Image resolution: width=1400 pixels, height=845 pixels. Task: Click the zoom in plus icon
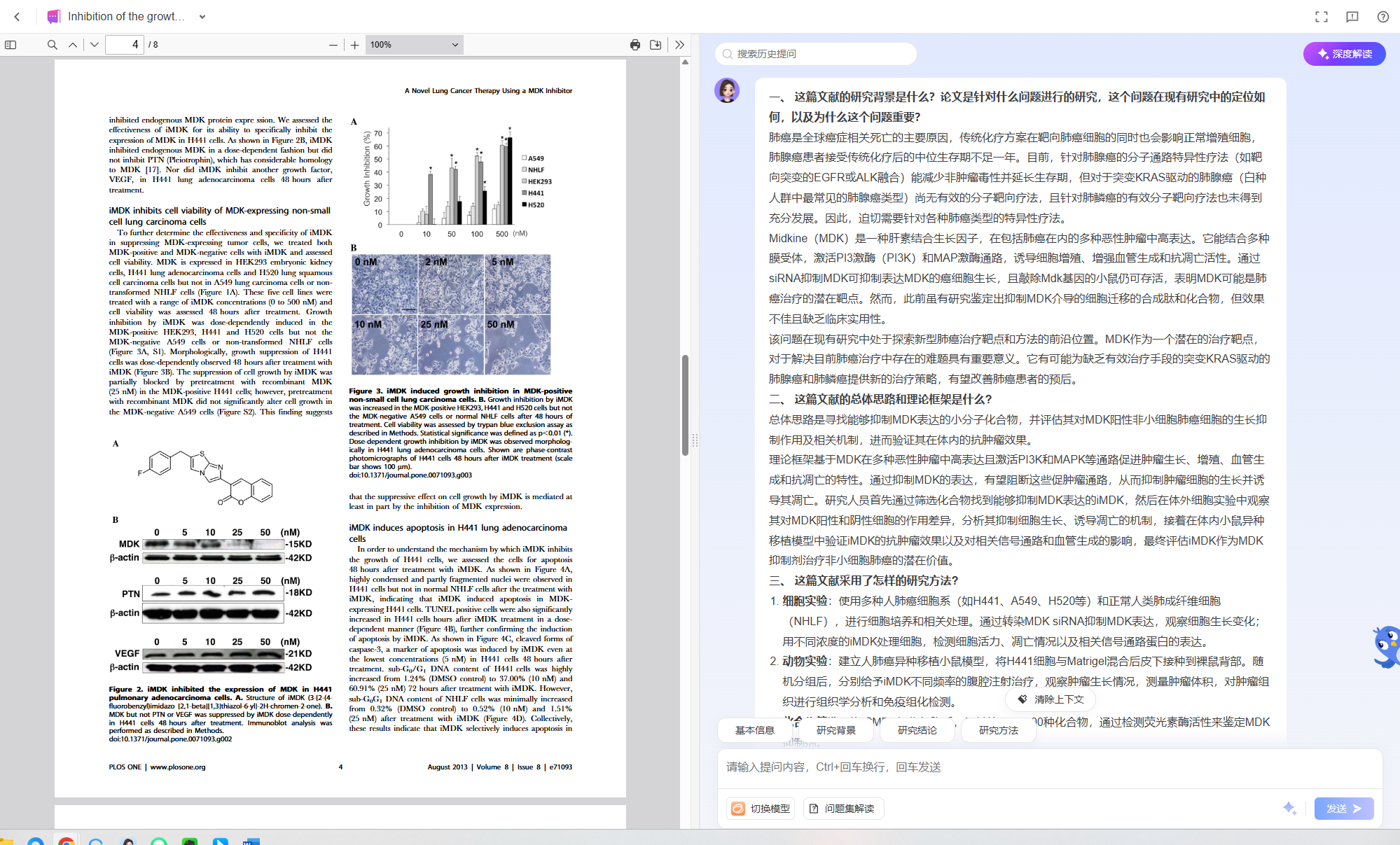click(355, 45)
